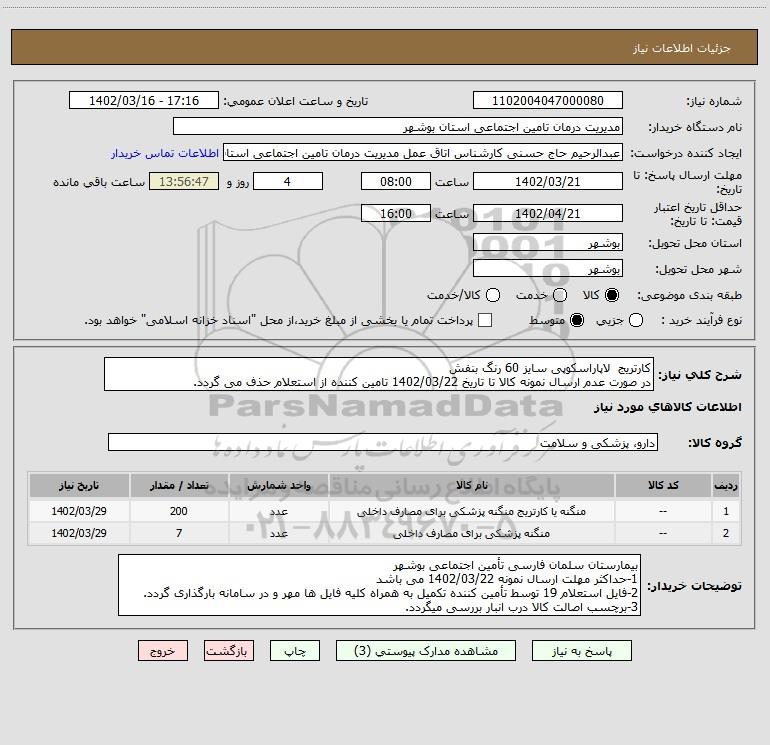The width and height of the screenshot is (770, 745).
Task: Select the خدمت radio button
Action: point(560,295)
